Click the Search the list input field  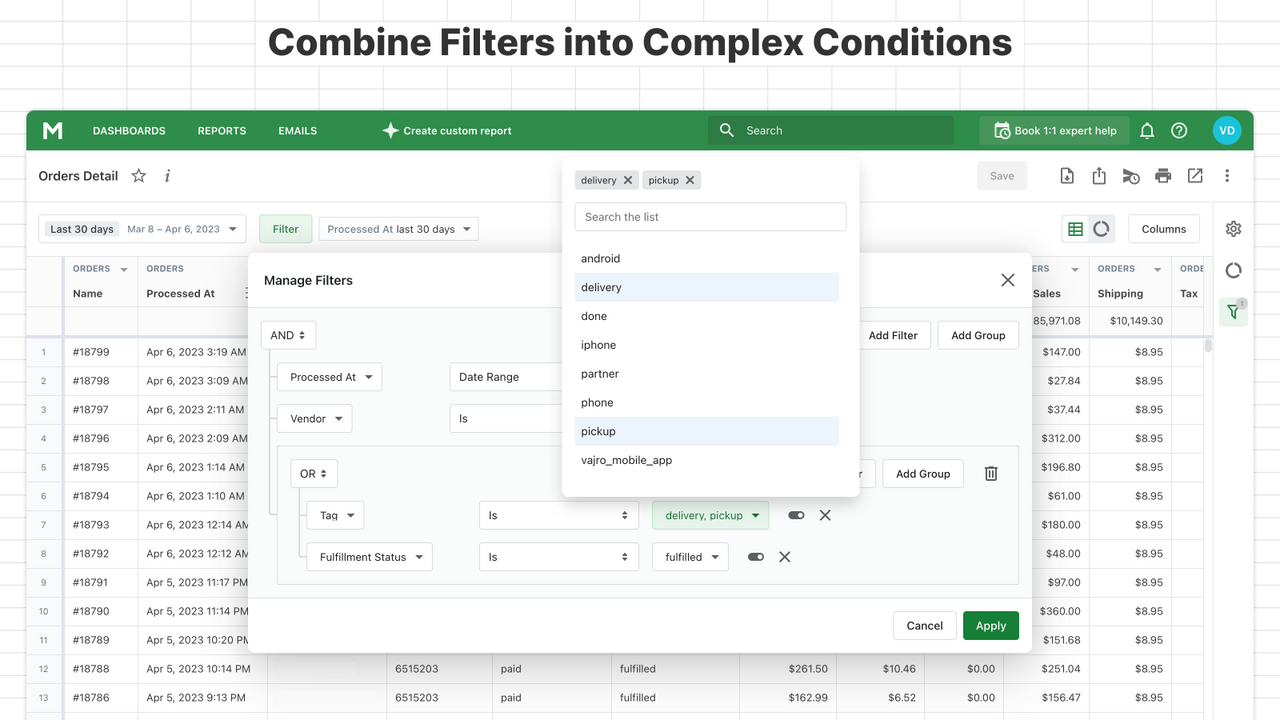[710, 216]
